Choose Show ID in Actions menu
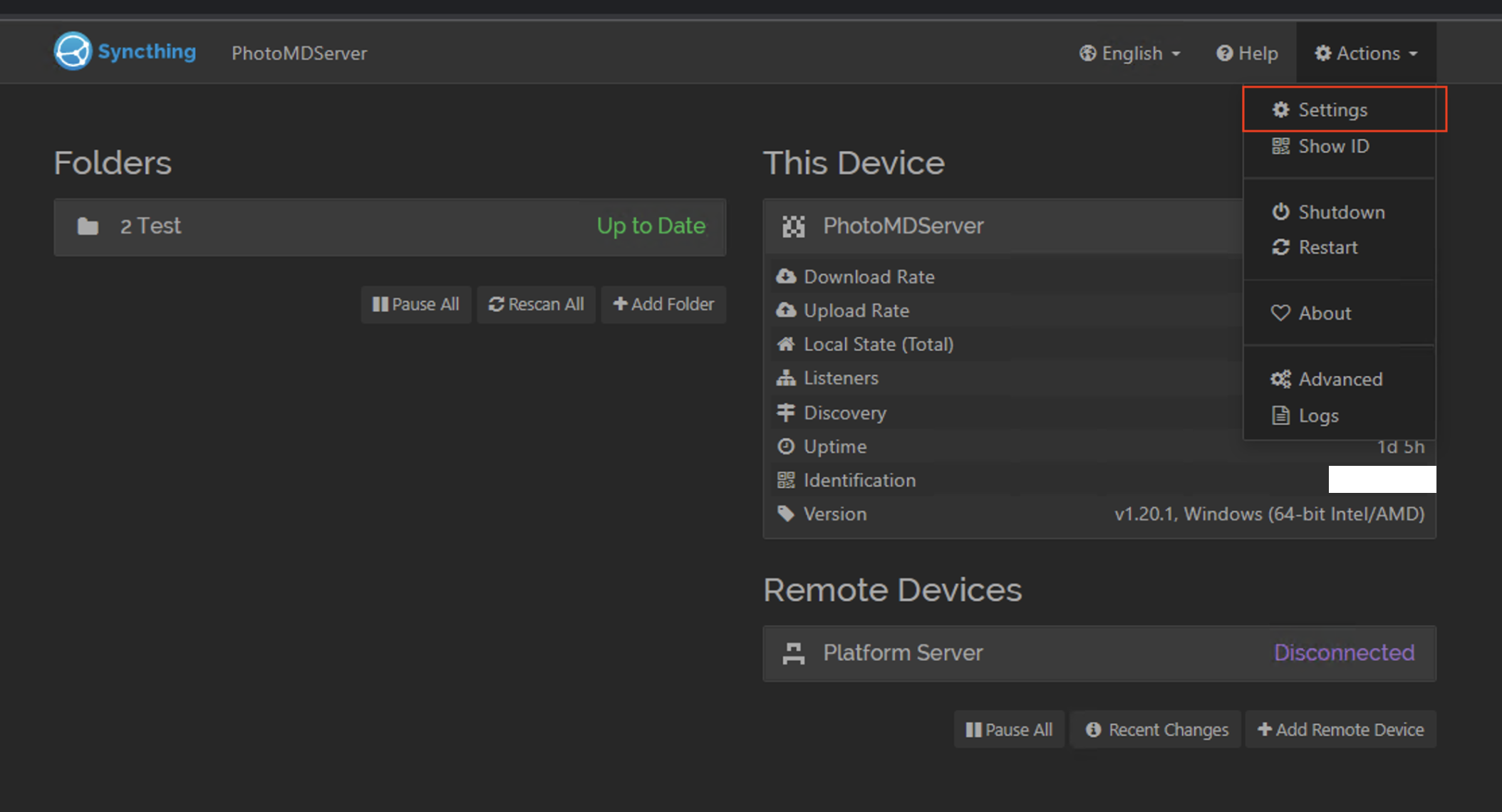This screenshot has height=812, width=1502. [1340, 146]
